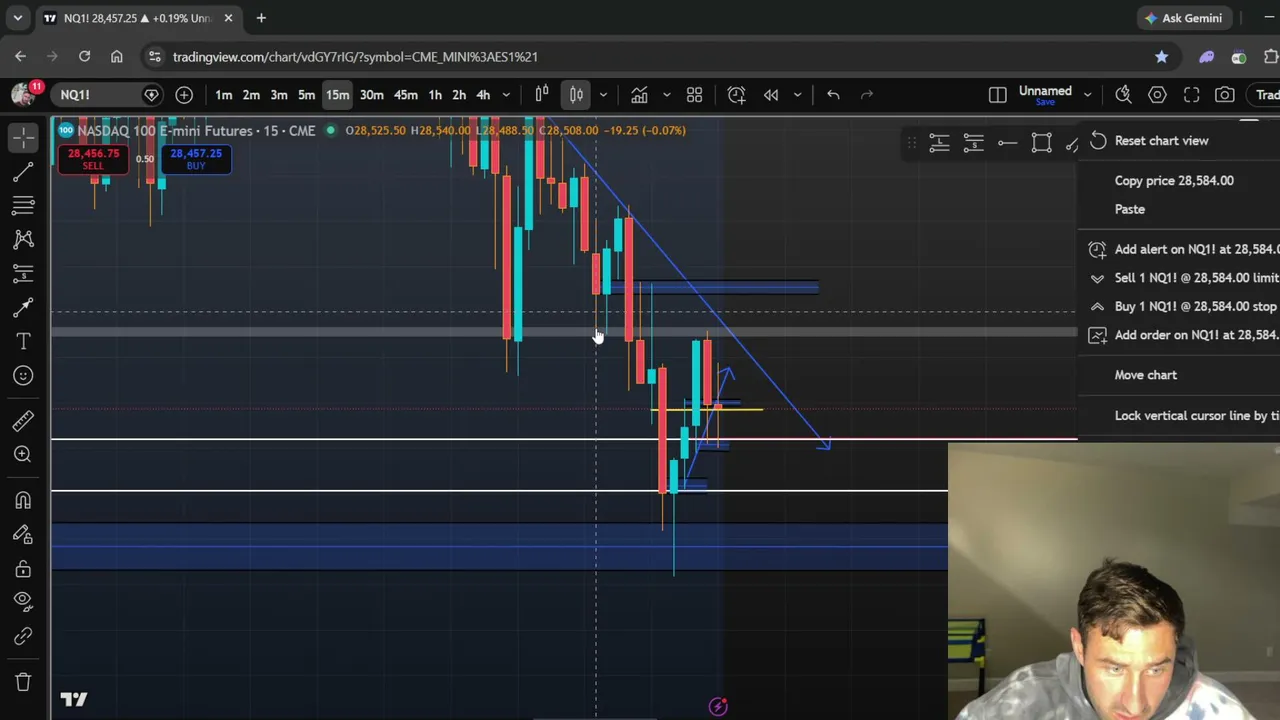Expand the indicators favorites dropdown
The image size is (1280, 720).
pos(666,95)
